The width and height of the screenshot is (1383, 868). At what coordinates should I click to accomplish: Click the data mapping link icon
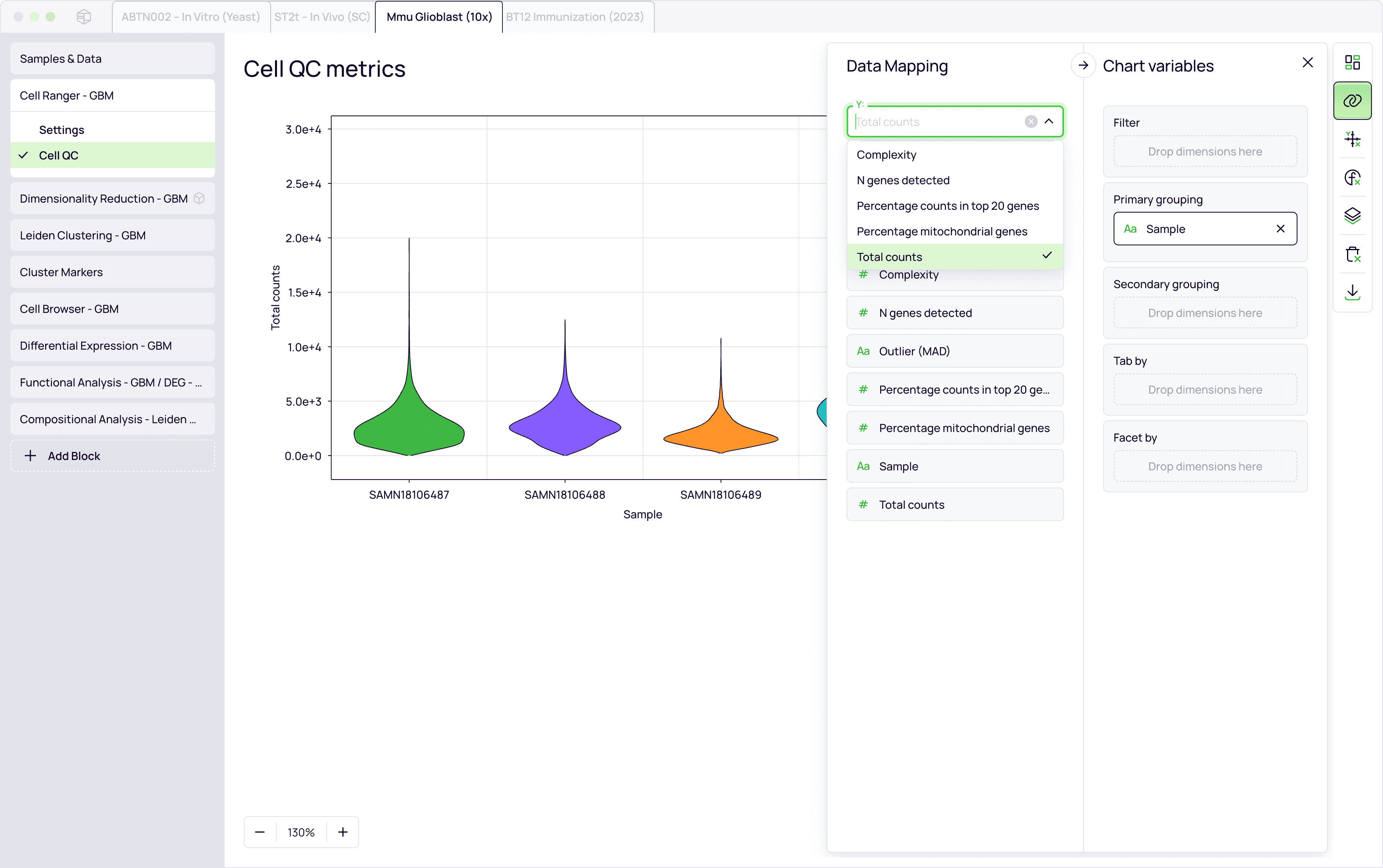[1352, 100]
